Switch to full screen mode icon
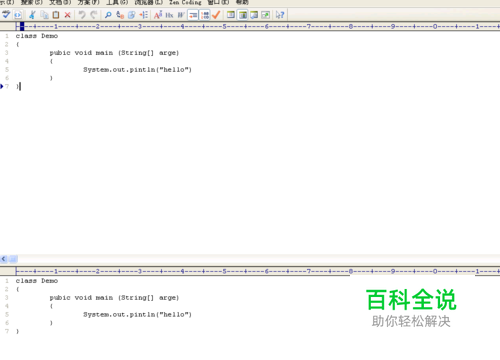The image size is (500, 360). pos(266,15)
